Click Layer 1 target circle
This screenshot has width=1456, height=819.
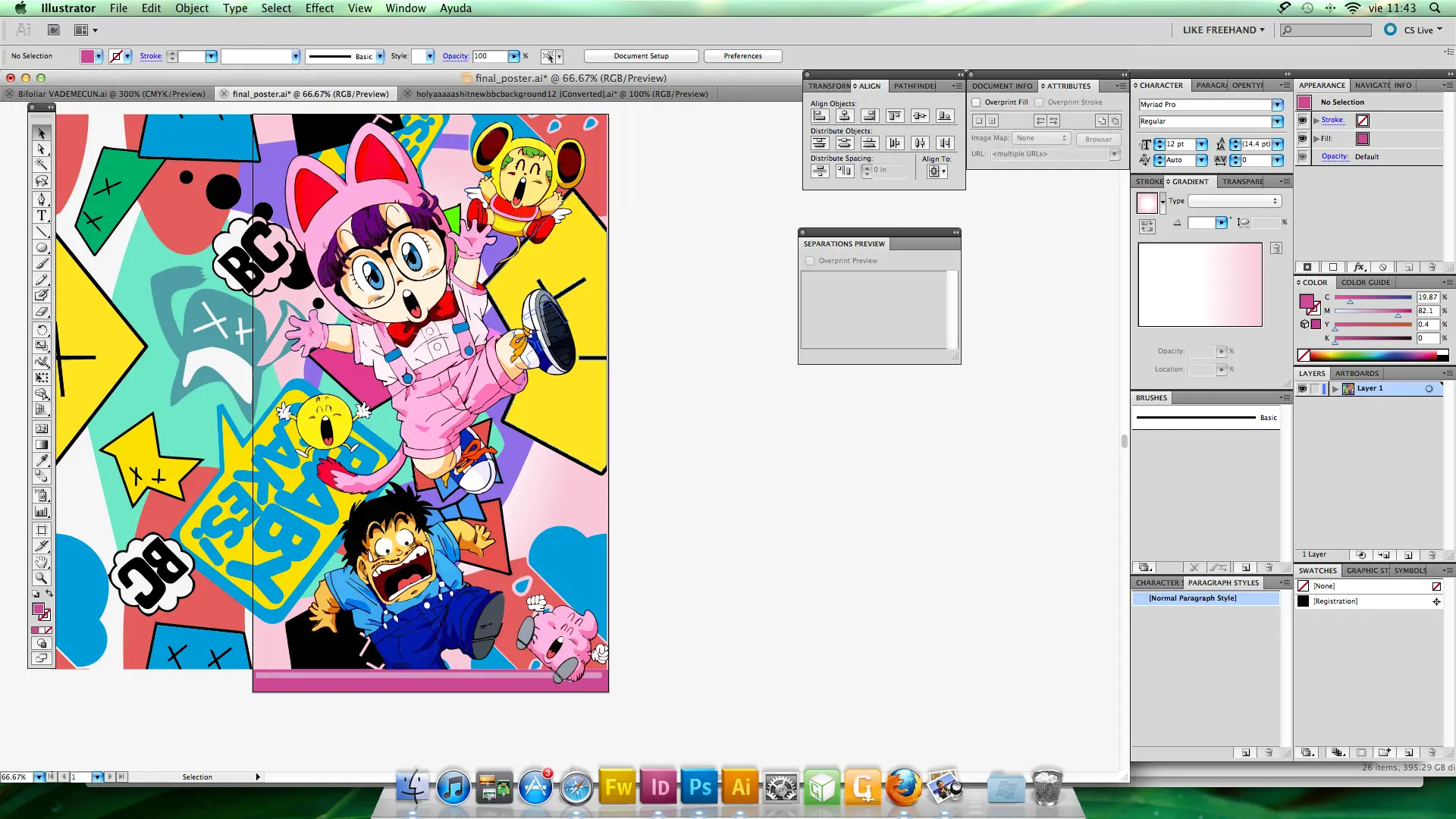[x=1429, y=389]
